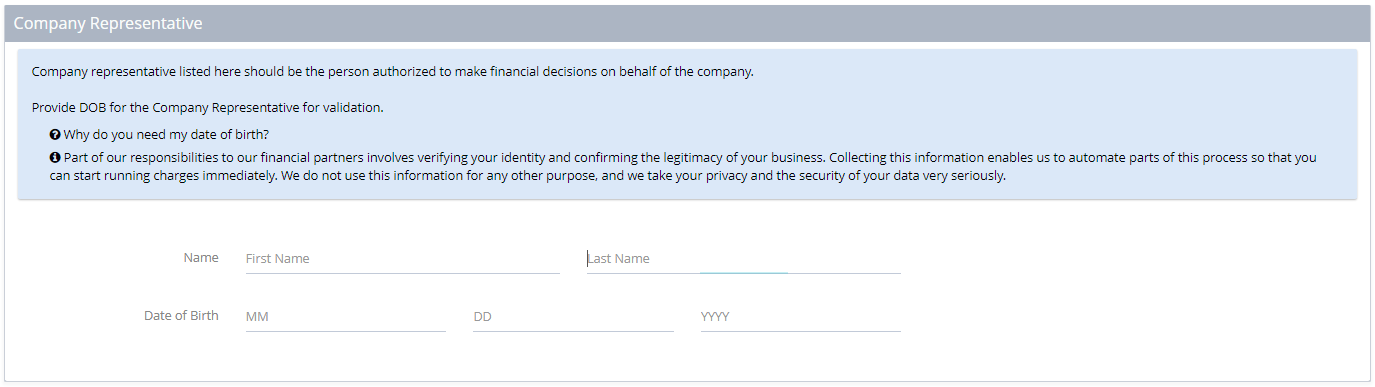
Task: Click the teal focus underline beneath Last Name
Action: (743, 272)
